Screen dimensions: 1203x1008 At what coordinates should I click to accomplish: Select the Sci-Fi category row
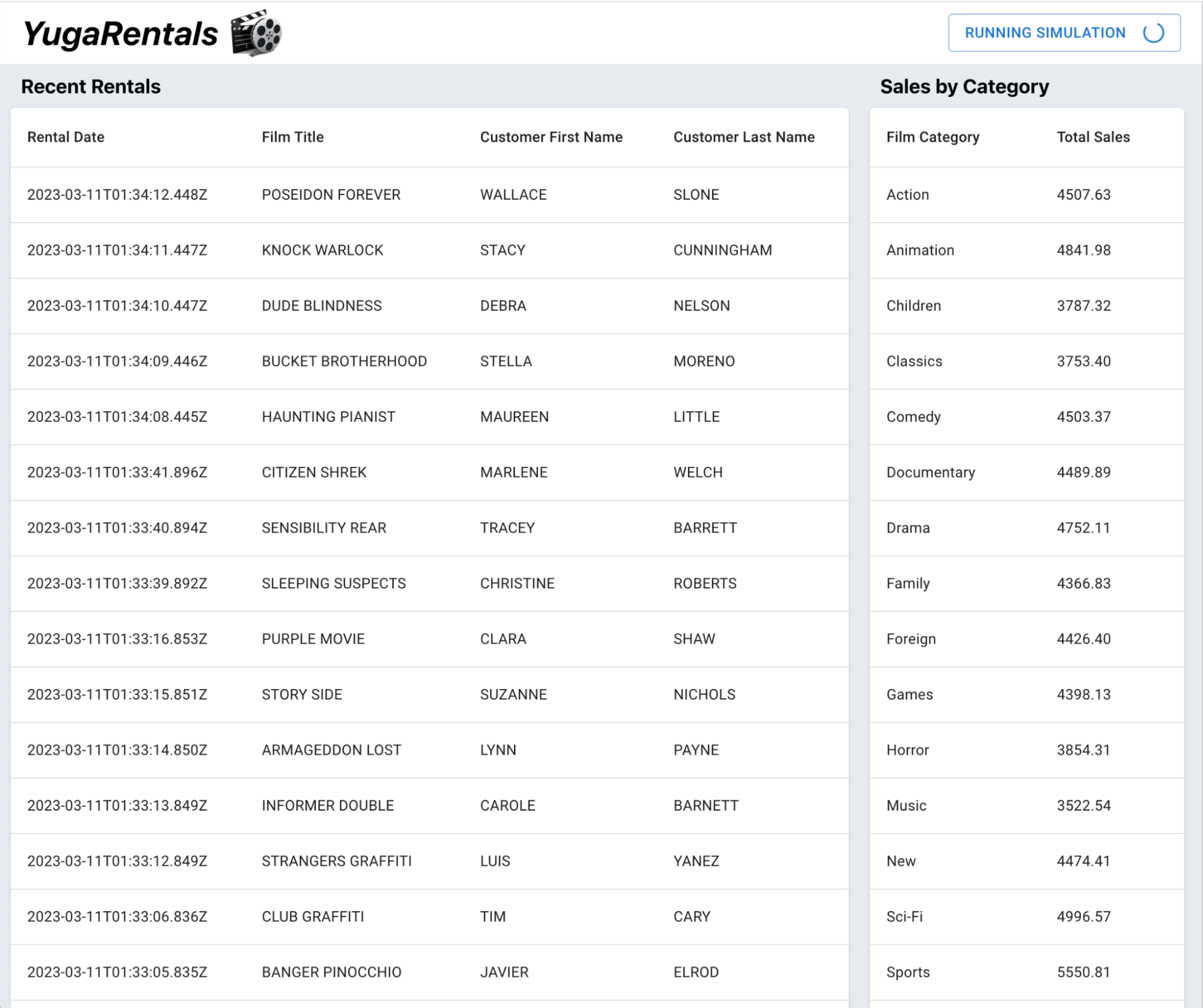point(1023,916)
